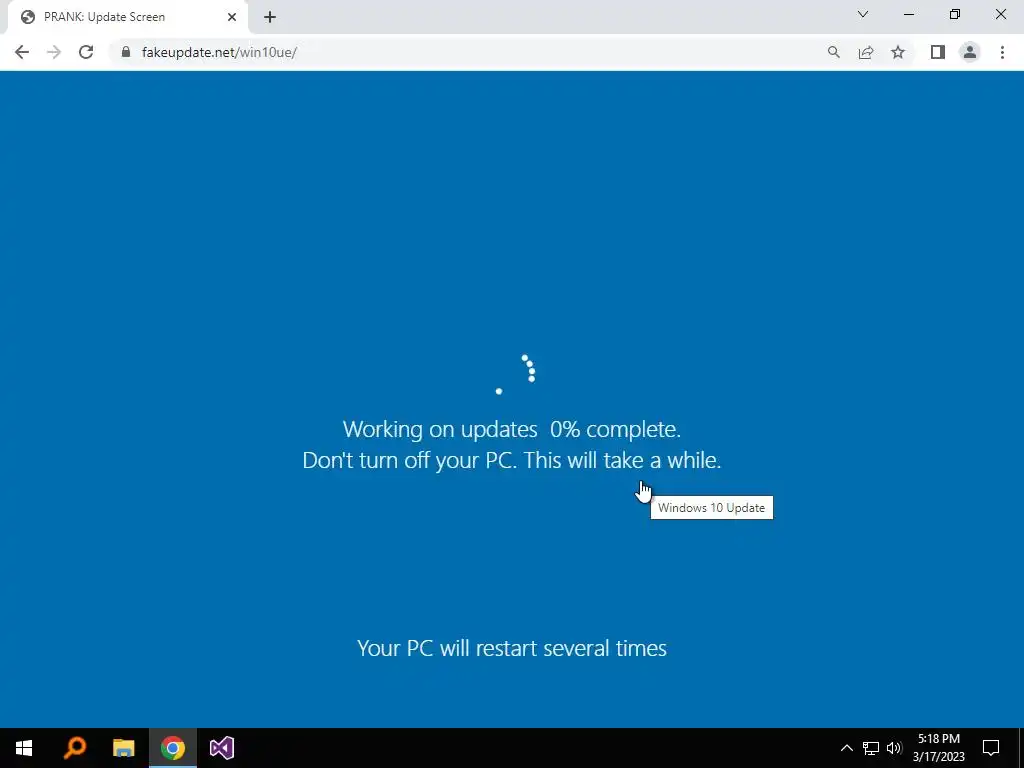Click the 5:18 PM clock and date
Viewport: 1024px width, 768px height.
click(x=938, y=748)
